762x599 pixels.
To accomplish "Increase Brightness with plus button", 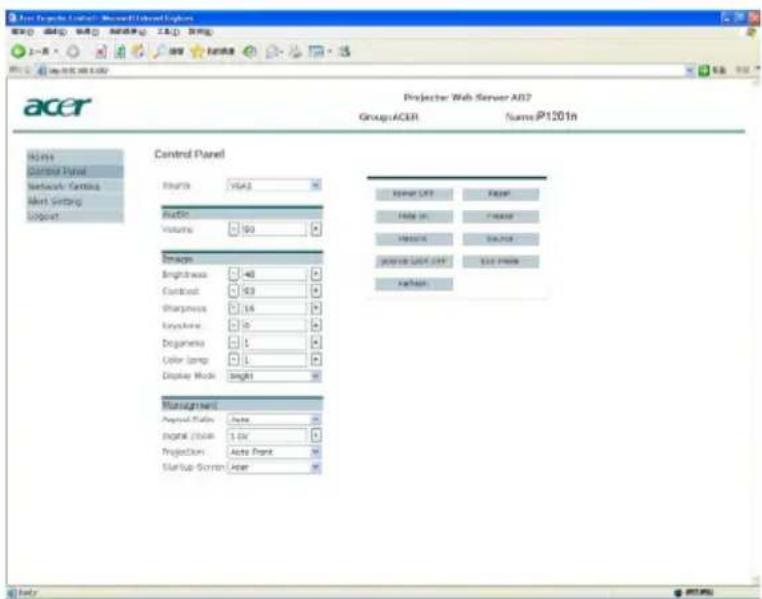I will tap(316, 274).
